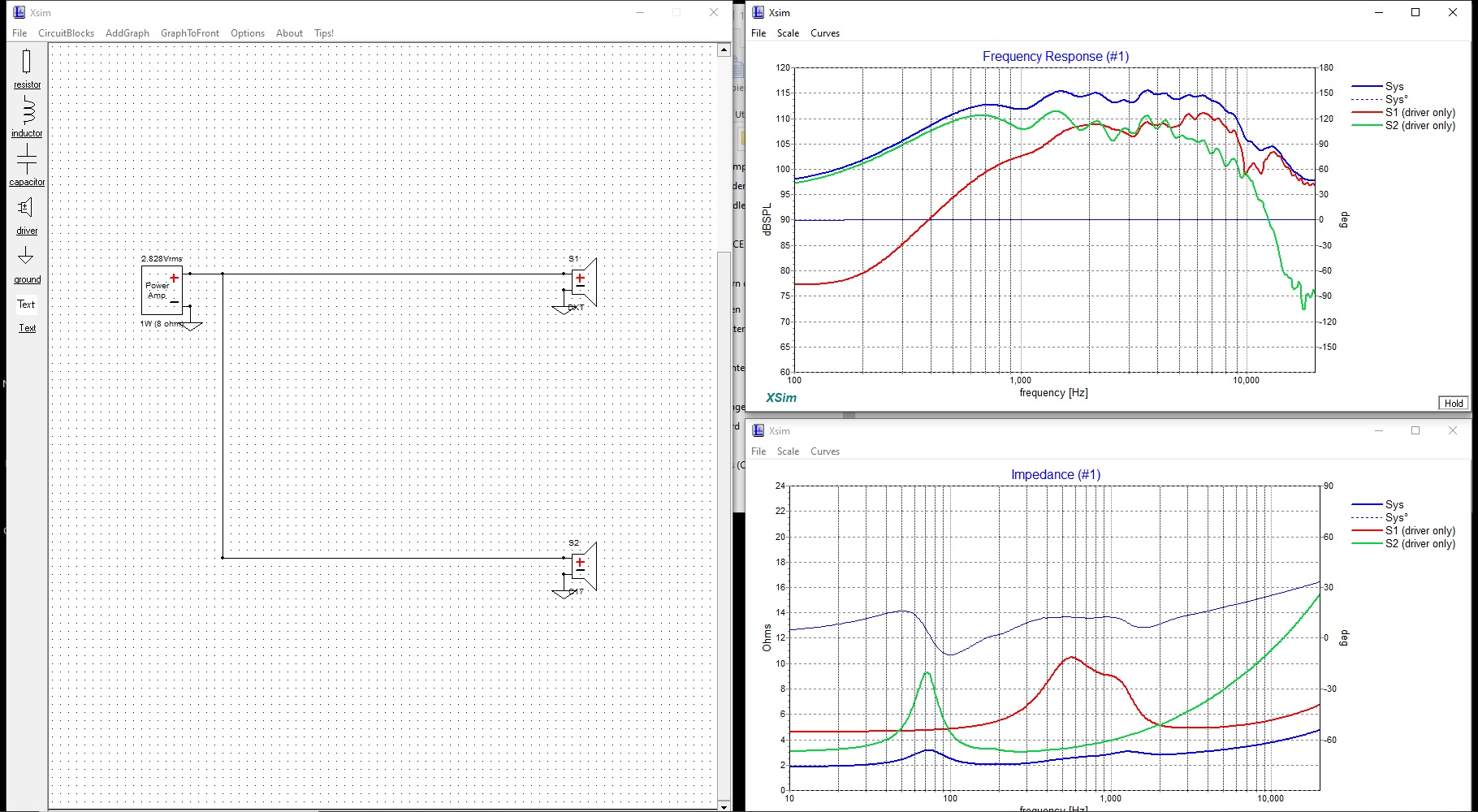The width and height of the screenshot is (1478, 812).
Task: Select the ground symbol icon in palette
Action: coord(26,256)
